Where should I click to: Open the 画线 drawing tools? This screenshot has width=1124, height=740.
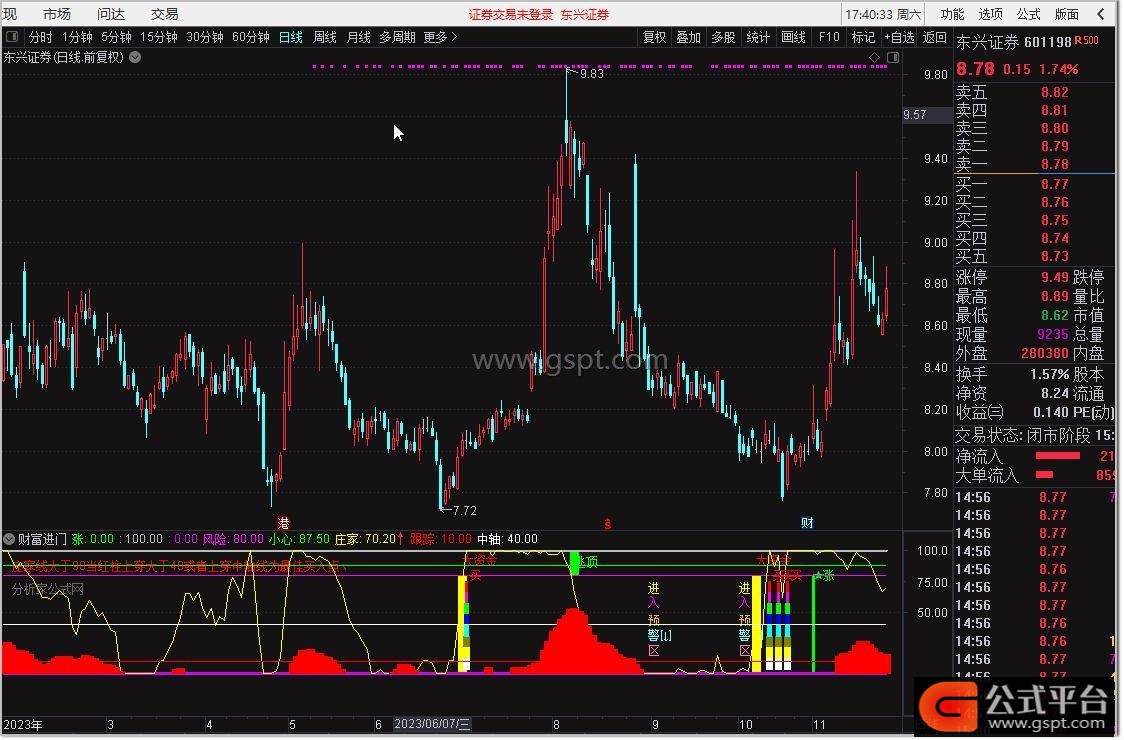[793, 37]
